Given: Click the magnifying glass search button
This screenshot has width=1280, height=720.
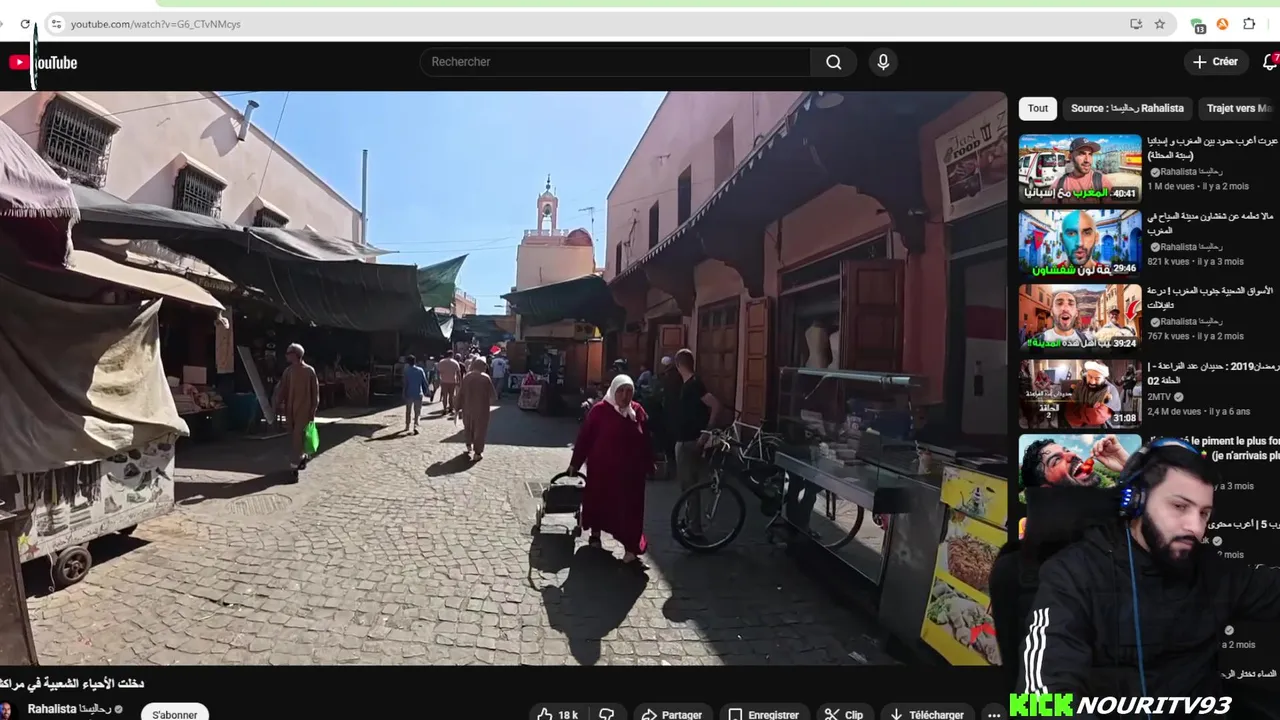Looking at the screenshot, I should click(x=833, y=62).
